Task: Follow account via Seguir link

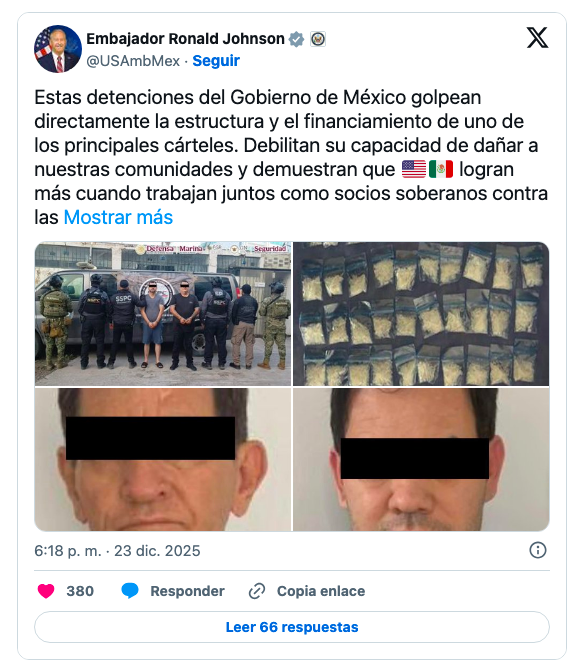Action: click(216, 61)
